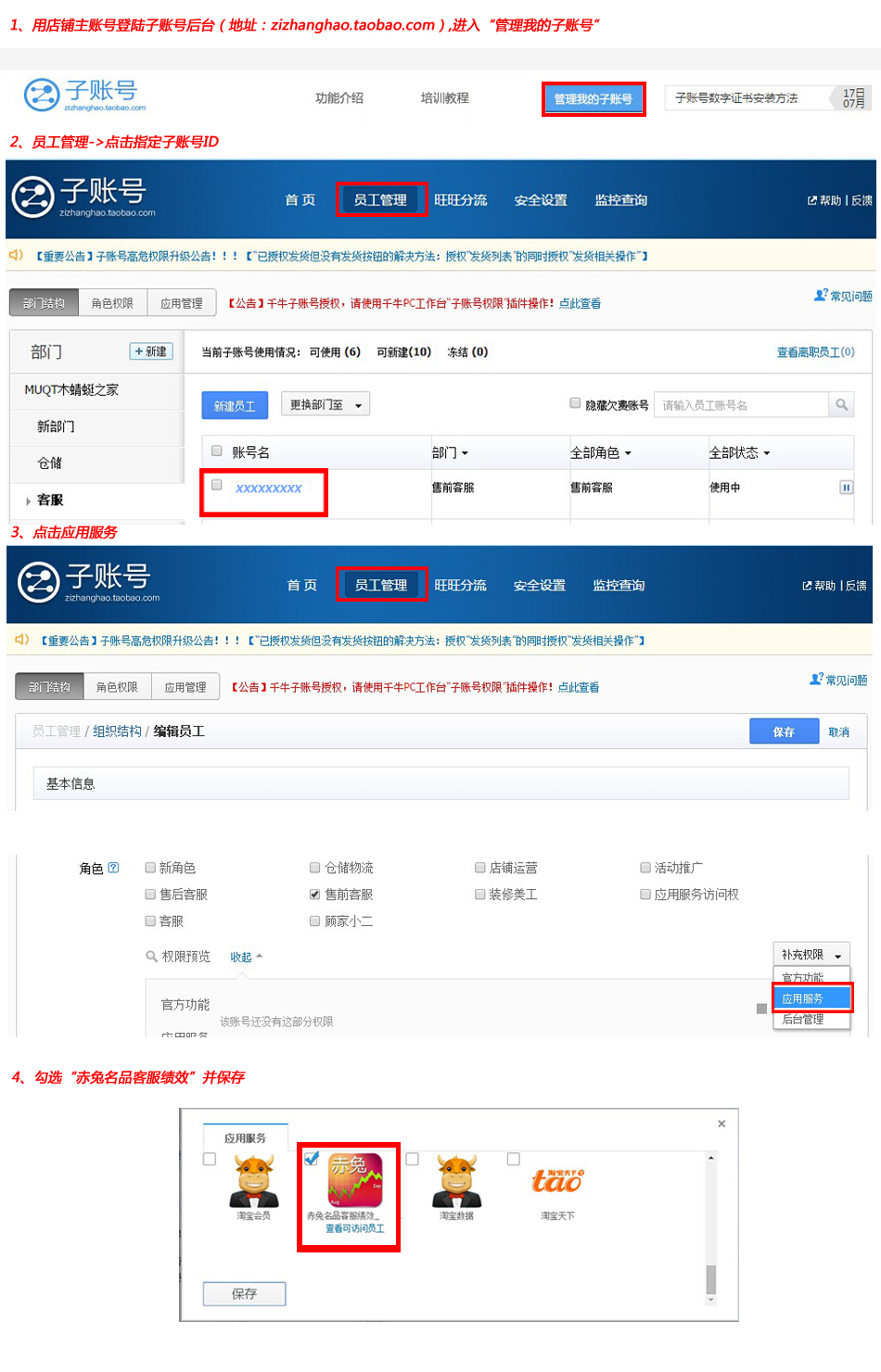Screen dimensions: 881x1372
Task: Select the 淘宝会员 app icon
Action: (254, 1180)
